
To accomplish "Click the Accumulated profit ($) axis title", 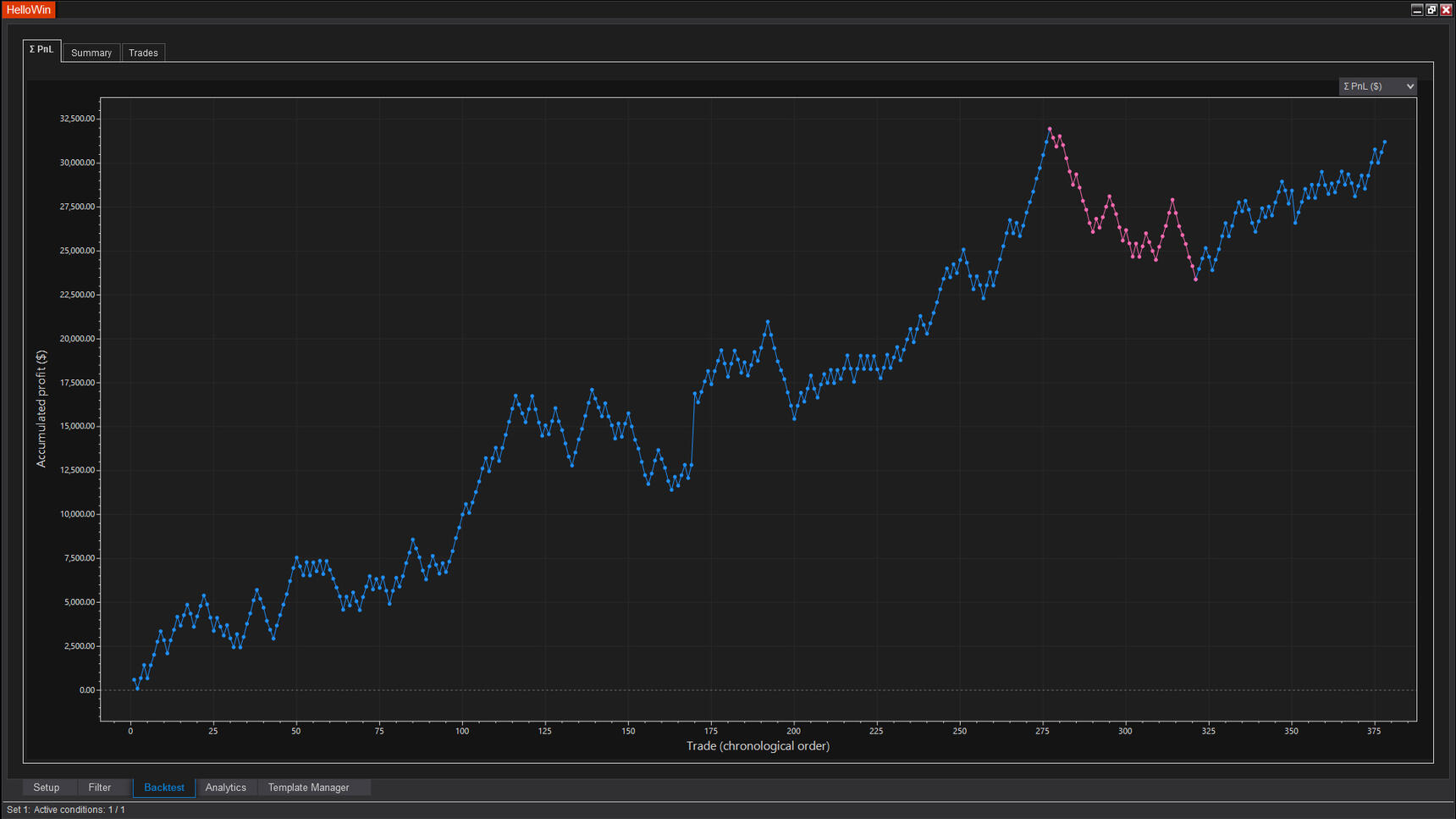I will [x=41, y=409].
